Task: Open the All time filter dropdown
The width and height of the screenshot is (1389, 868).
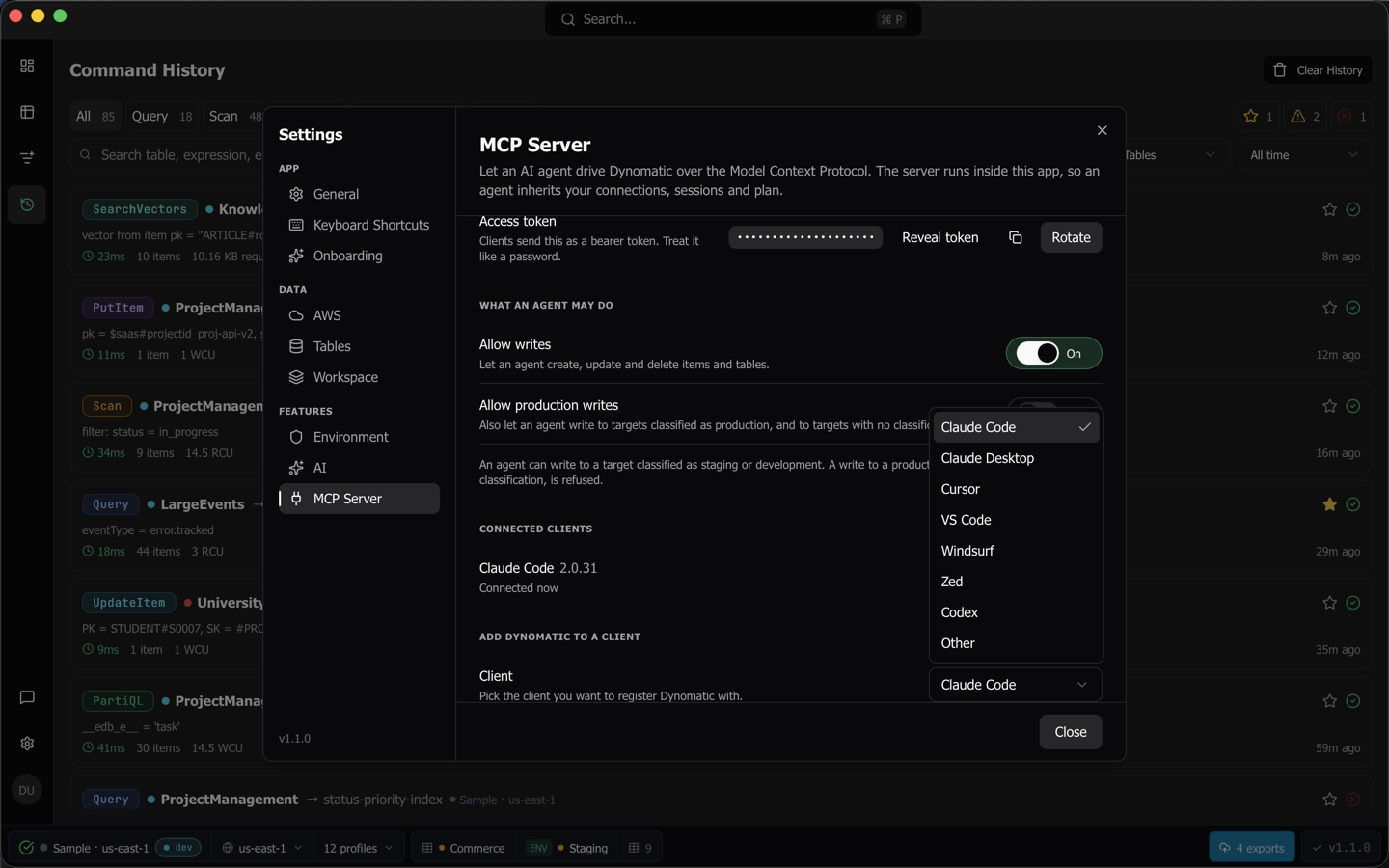Action: [1304, 155]
